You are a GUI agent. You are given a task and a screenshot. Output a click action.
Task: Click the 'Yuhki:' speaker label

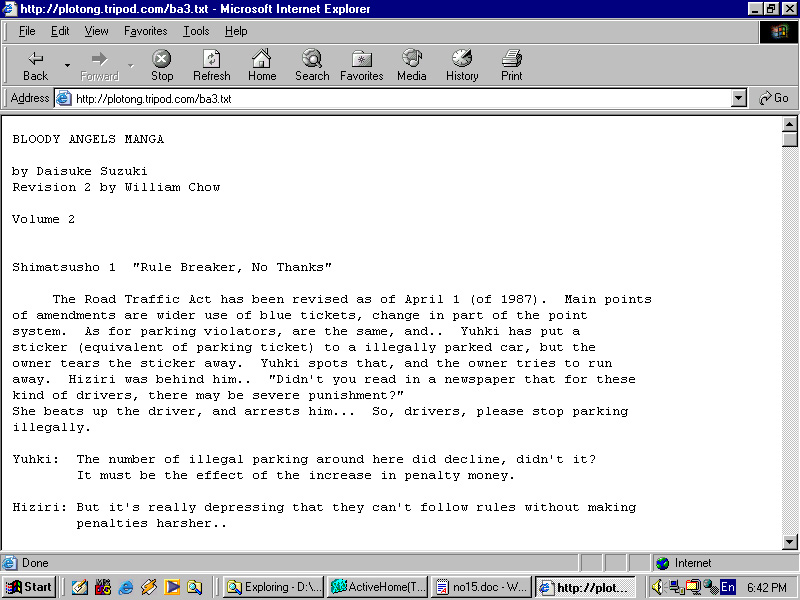[x=36, y=459]
